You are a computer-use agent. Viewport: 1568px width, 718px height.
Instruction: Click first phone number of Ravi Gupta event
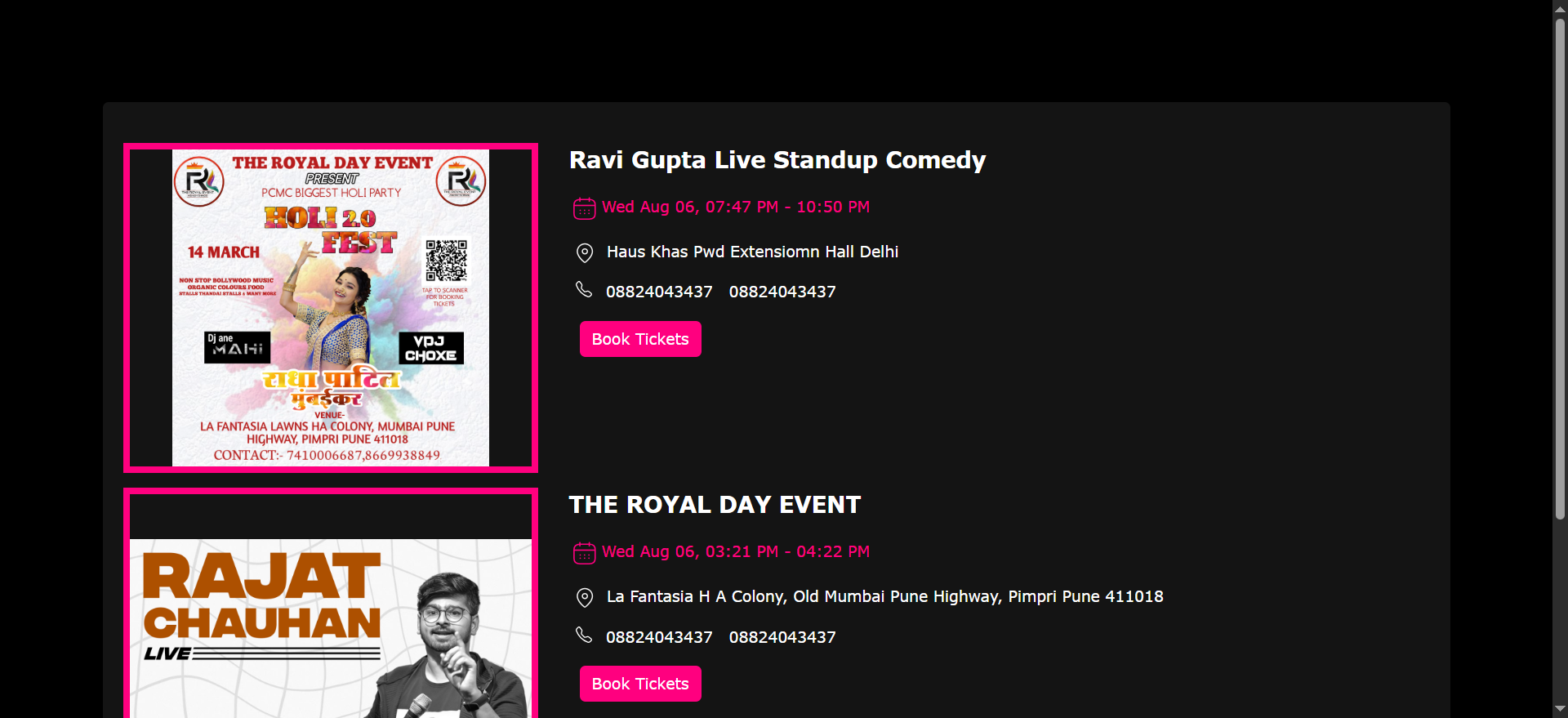tap(659, 292)
